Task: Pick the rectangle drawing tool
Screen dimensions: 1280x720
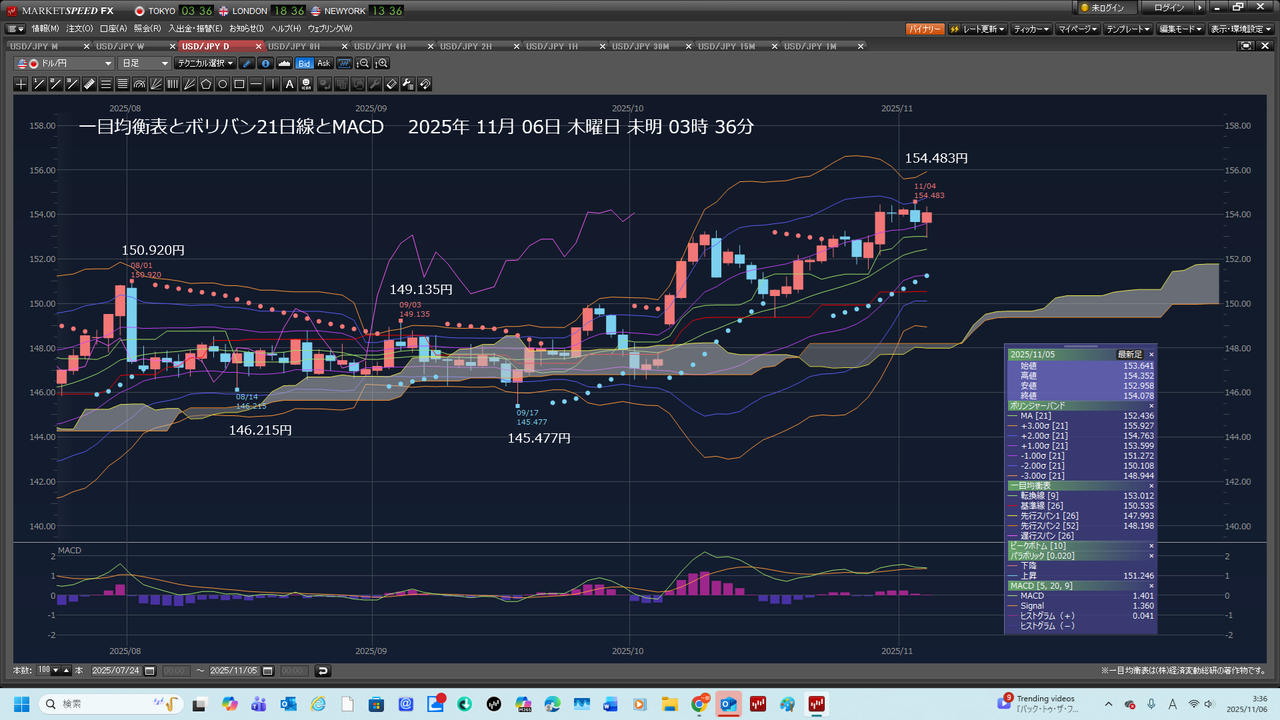Action: coord(240,84)
